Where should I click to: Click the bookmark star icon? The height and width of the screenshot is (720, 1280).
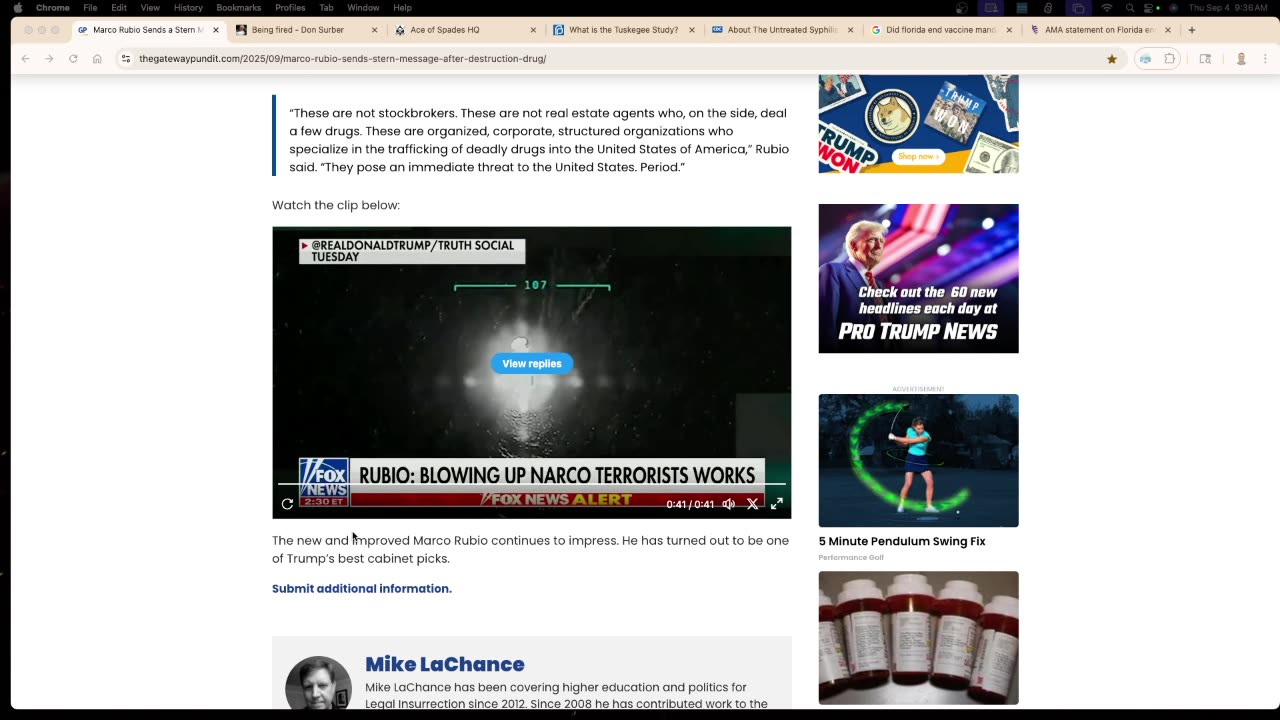[1112, 59]
